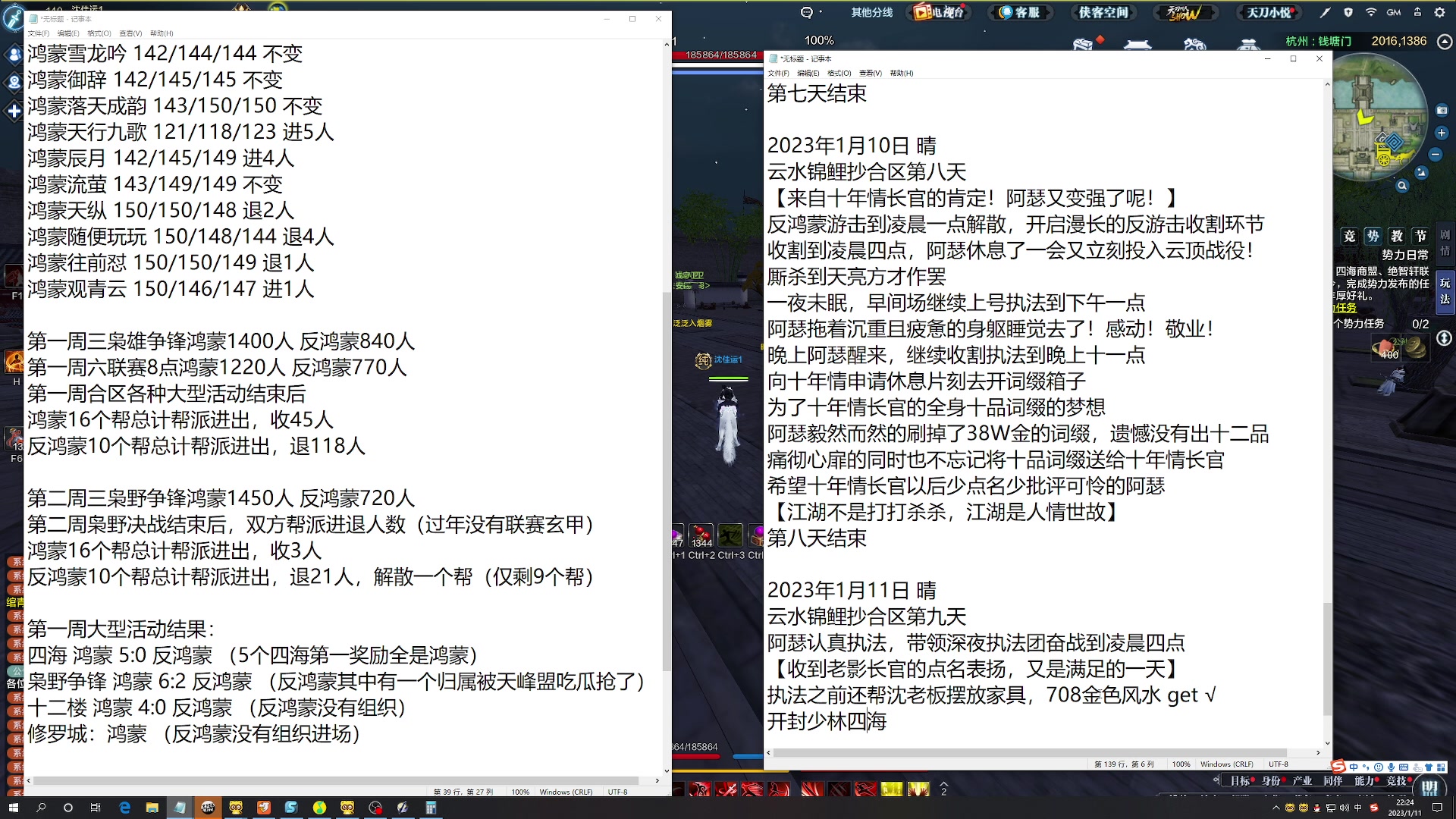This screenshot has width=1456, height=819.
Task: Expand hidden tray icons with the chevron
Action: [x=1276, y=808]
